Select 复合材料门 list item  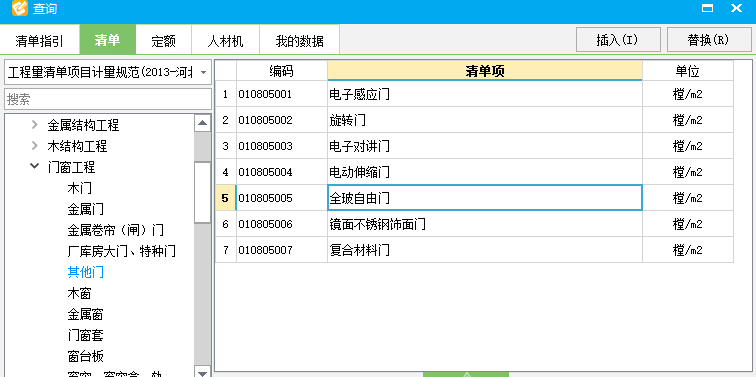(485, 250)
